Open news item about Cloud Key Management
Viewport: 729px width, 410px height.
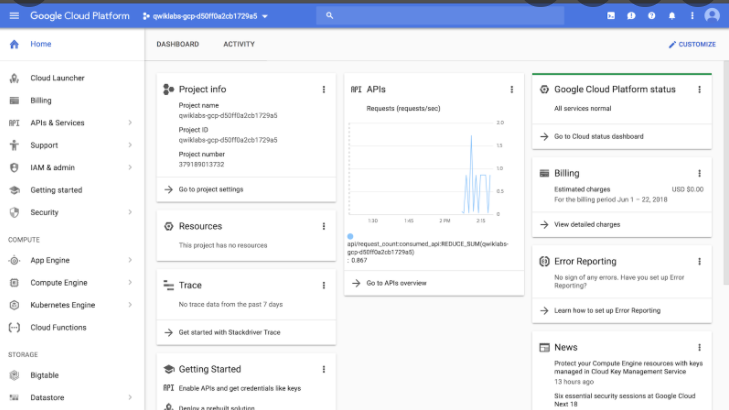628,368
